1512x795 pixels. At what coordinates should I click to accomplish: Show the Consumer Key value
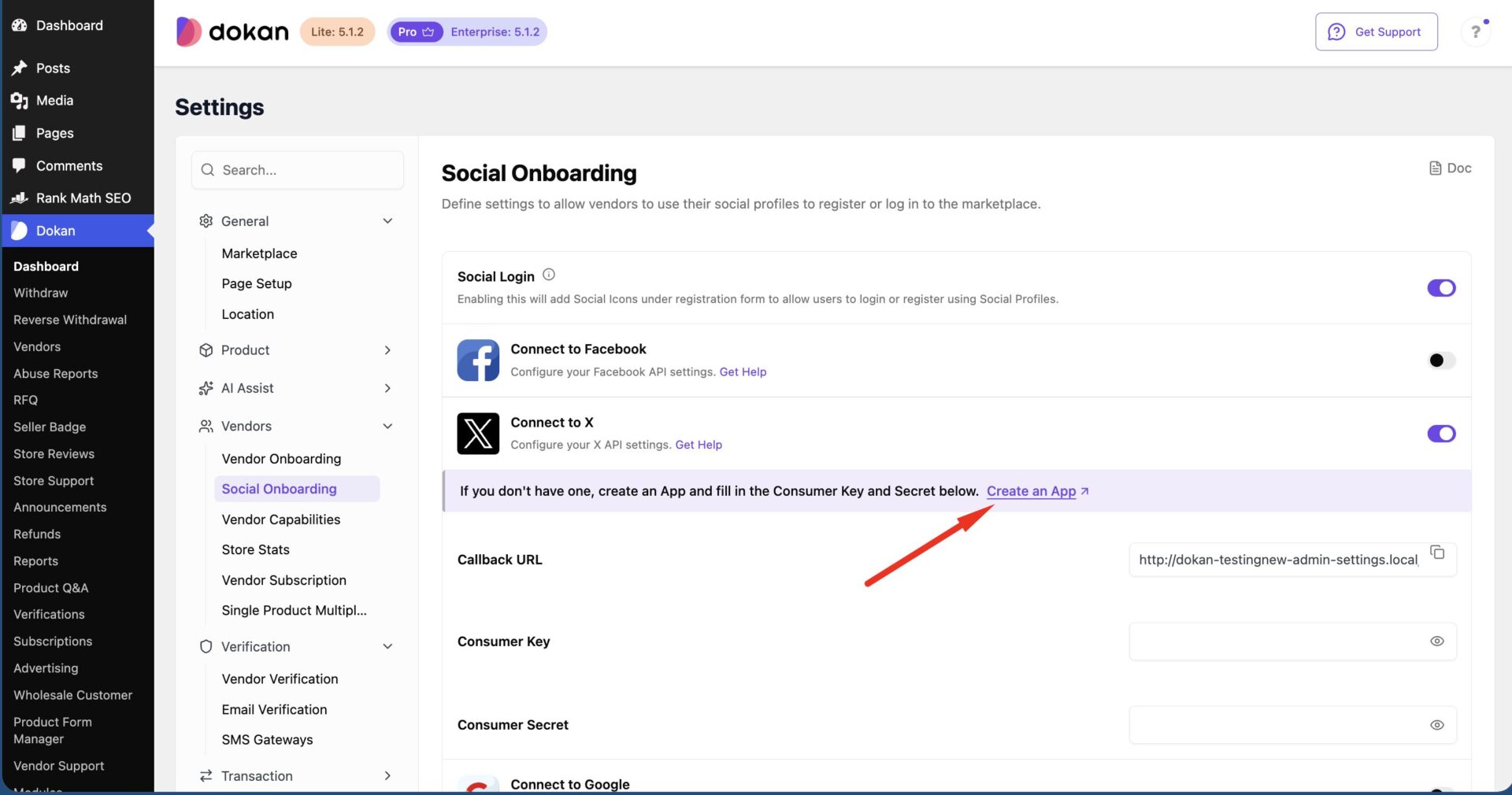[x=1437, y=642]
